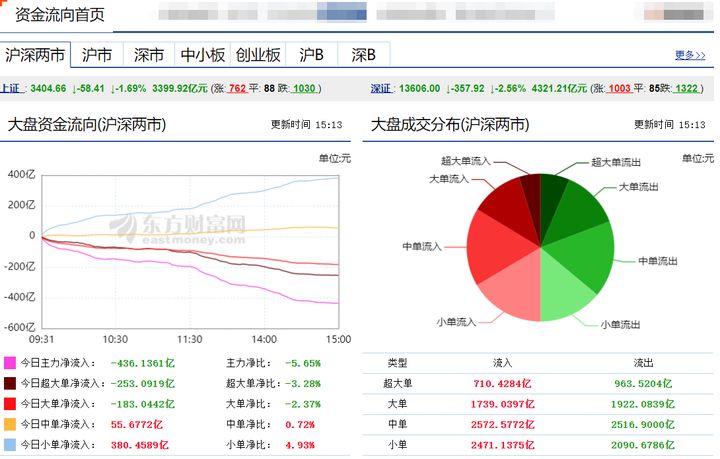Click the 深证 index link
The image size is (720, 459).
[x=381, y=88]
